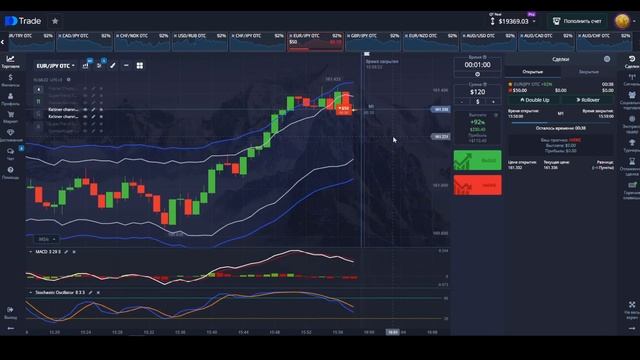Edit Stochastic Oscillator settings pencil
This screenshot has width=640, height=360.
coord(90,292)
